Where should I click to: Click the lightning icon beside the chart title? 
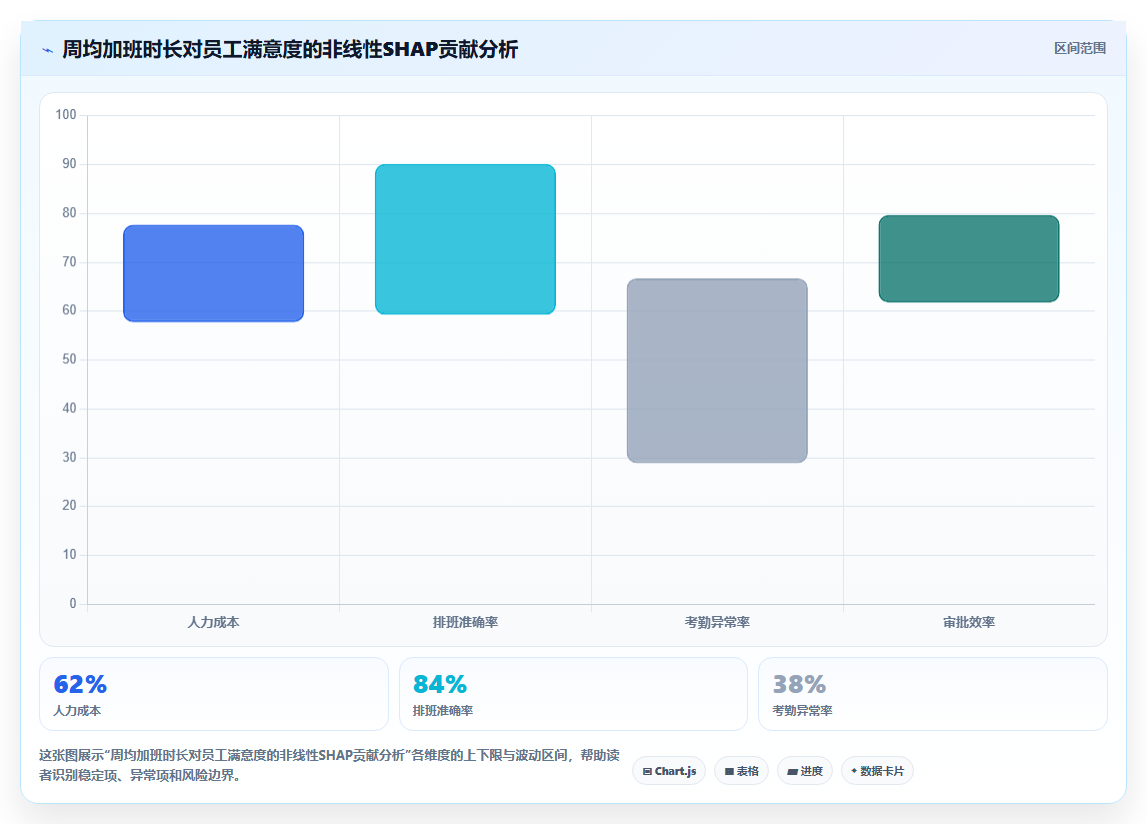coord(48,50)
